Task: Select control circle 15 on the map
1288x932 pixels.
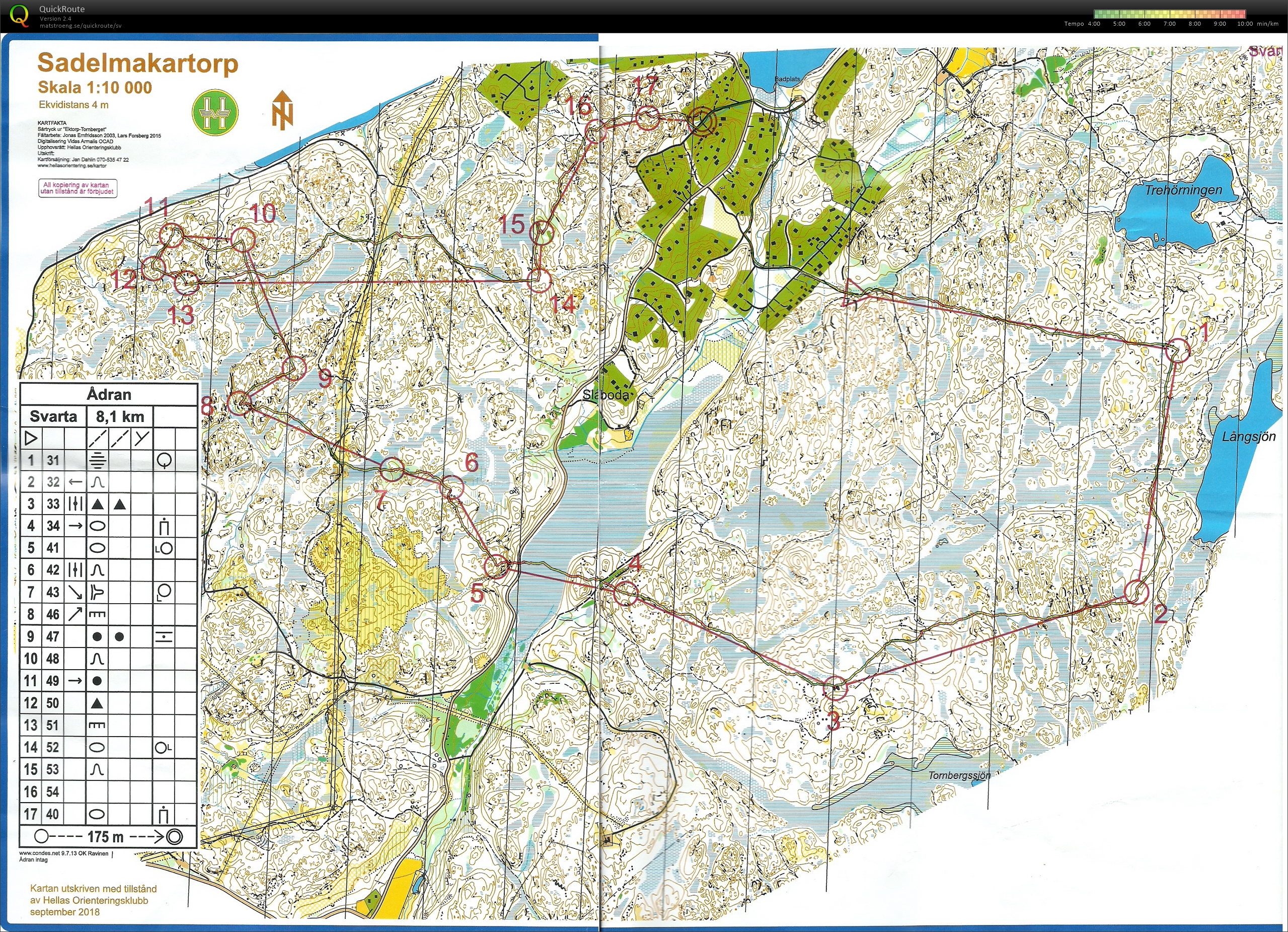Action: pos(542,232)
